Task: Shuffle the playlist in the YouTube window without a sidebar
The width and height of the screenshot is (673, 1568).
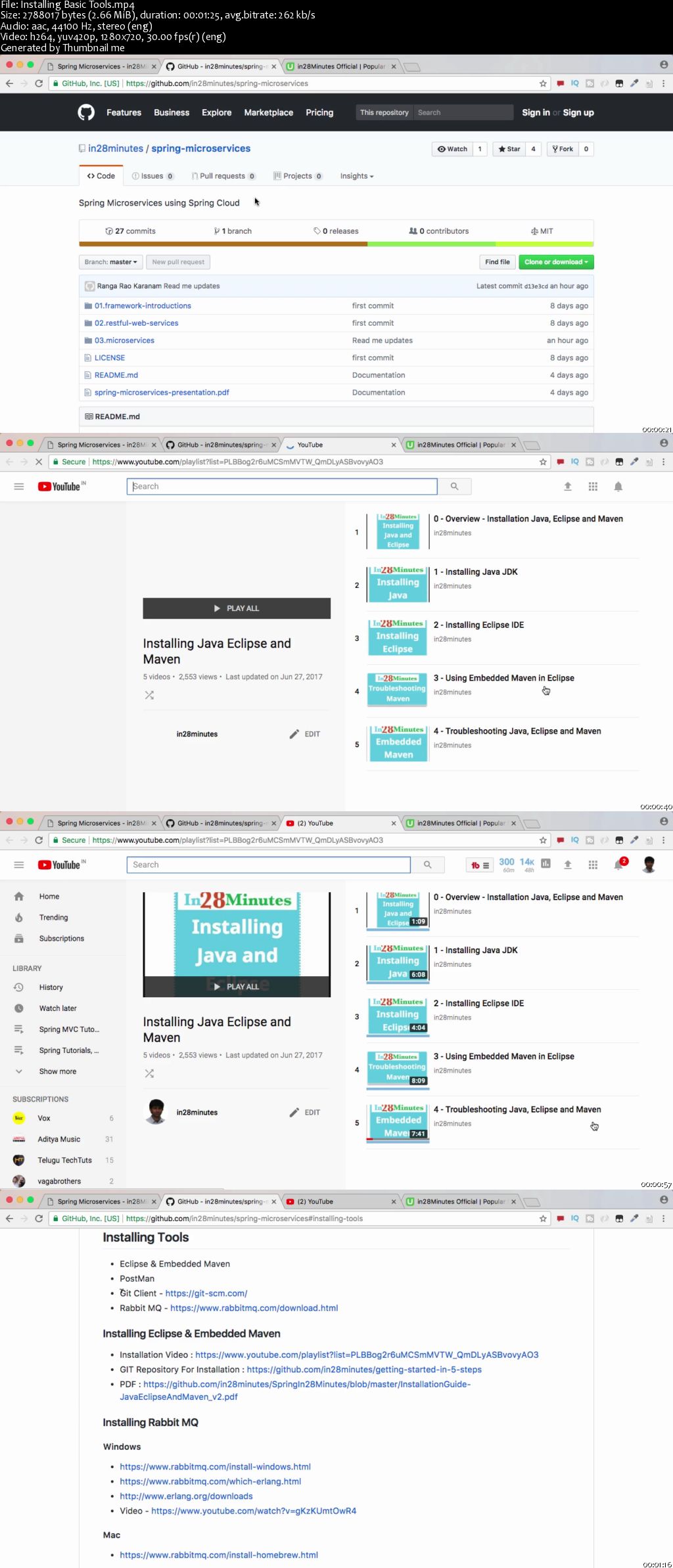Action: tap(149, 695)
